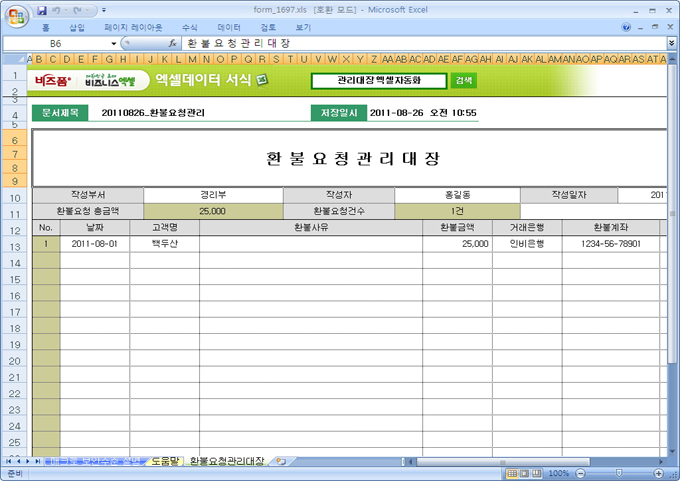Click the green 검색 button
680x481 pixels.
(x=463, y=80)
